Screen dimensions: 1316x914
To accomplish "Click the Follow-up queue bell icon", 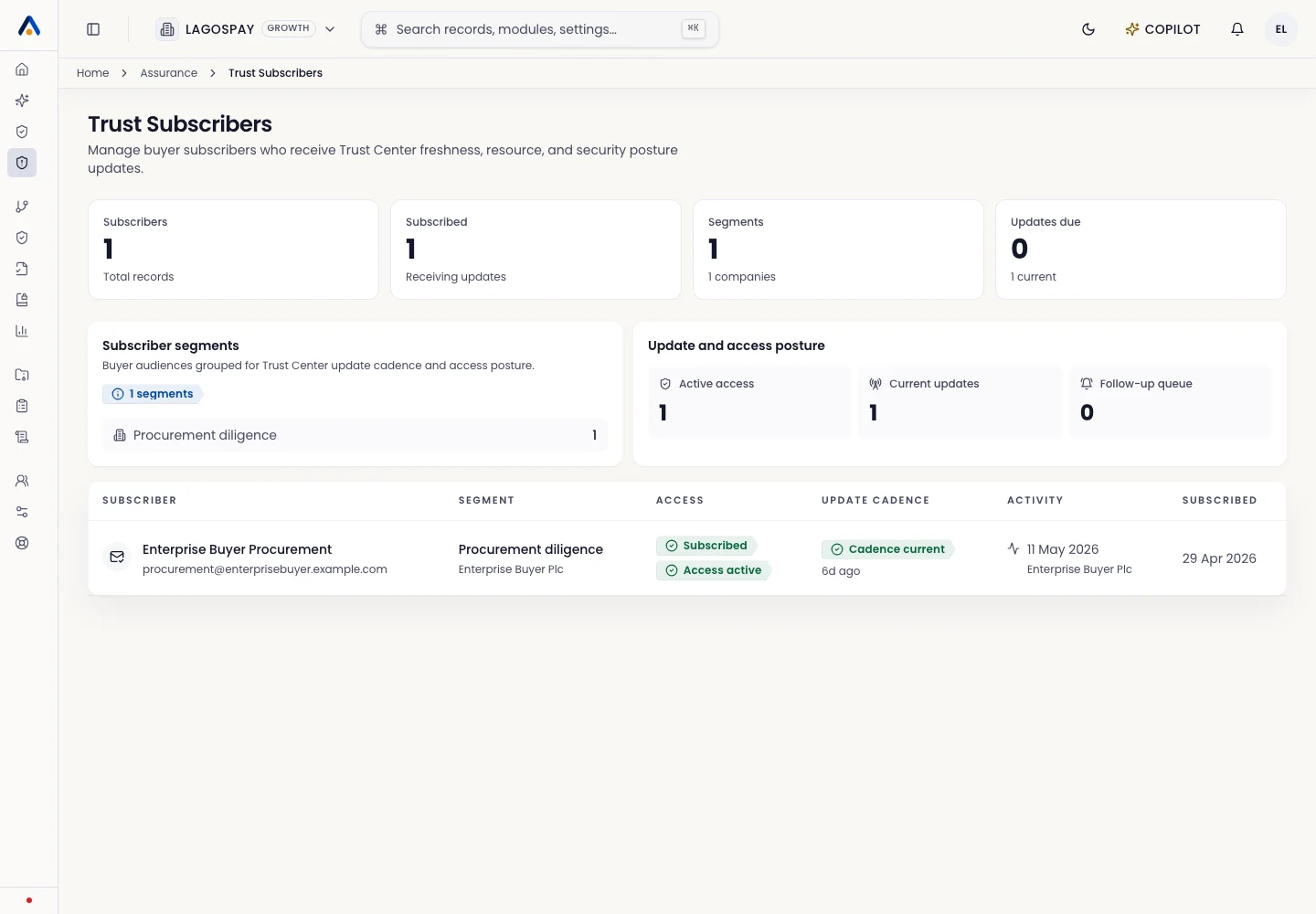I will click(x=1087, y=384).
